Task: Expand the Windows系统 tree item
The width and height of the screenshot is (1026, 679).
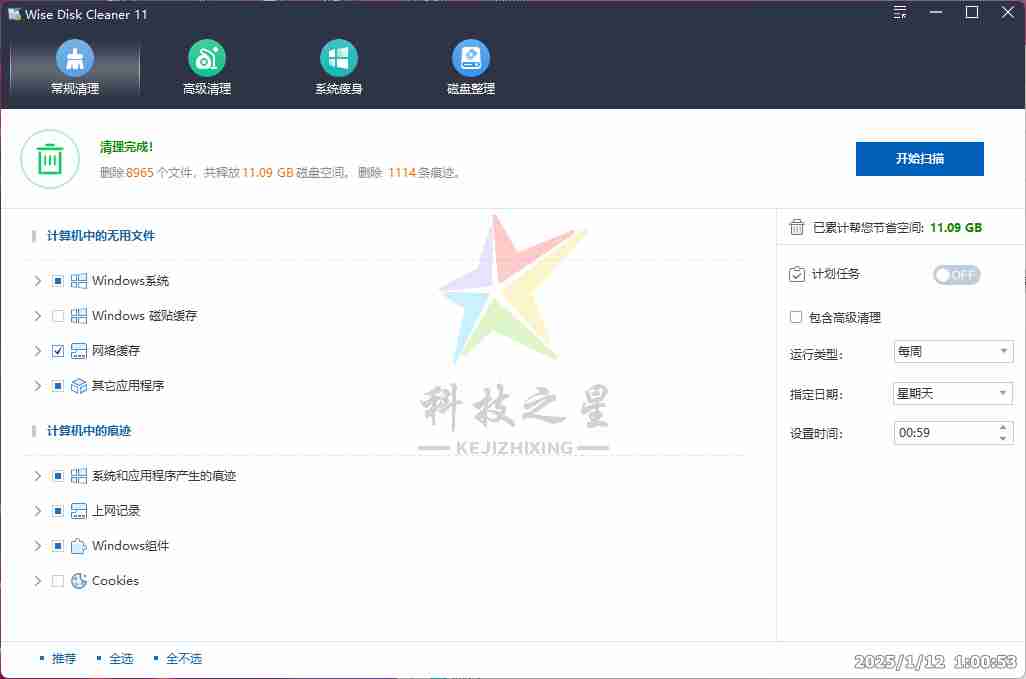Action: 38,281
